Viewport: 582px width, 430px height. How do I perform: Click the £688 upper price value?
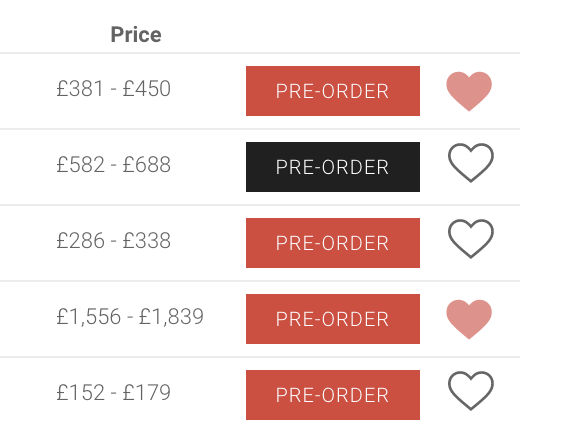147,164
